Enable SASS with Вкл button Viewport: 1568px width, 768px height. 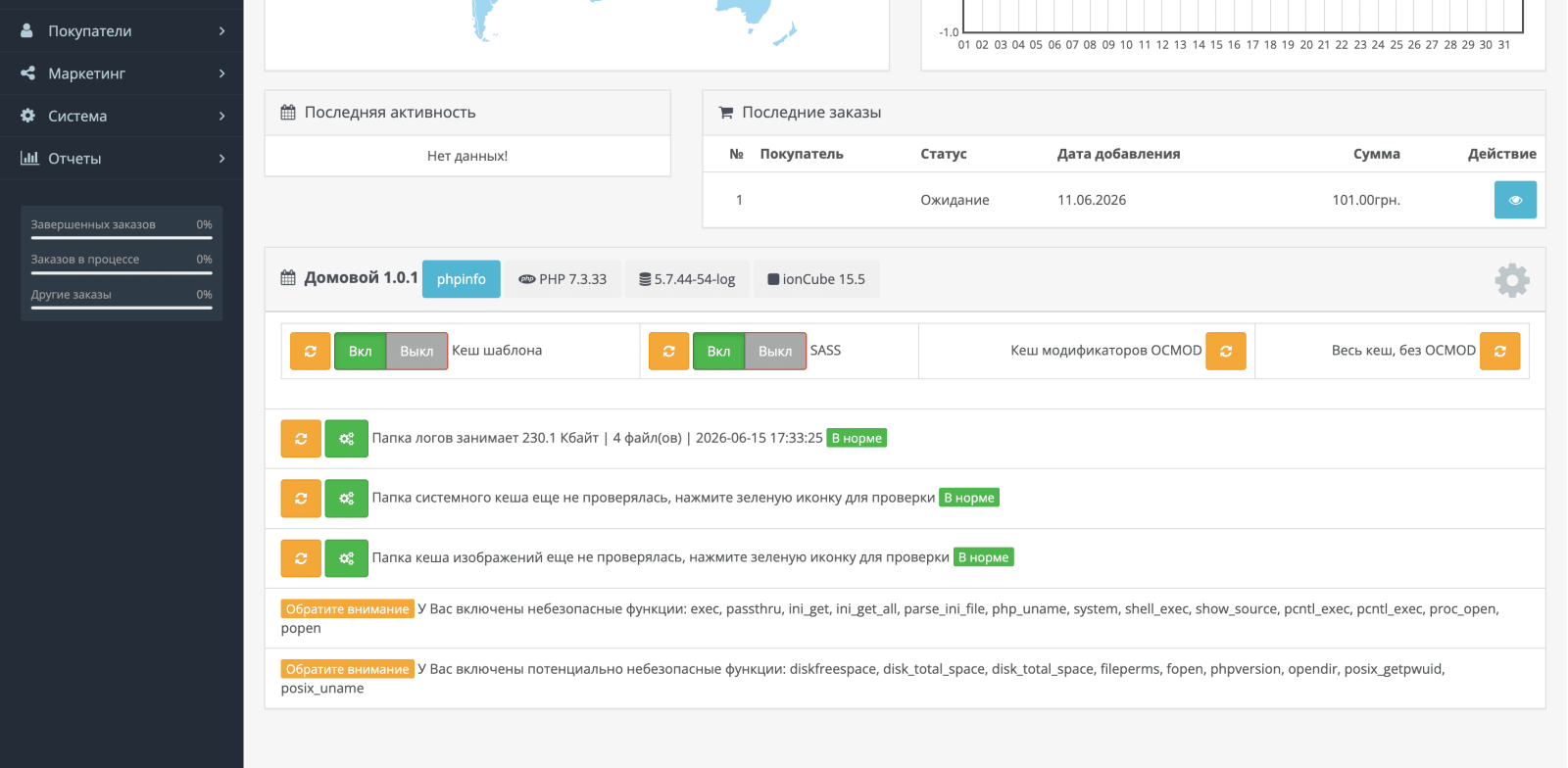tap(719, 351)
